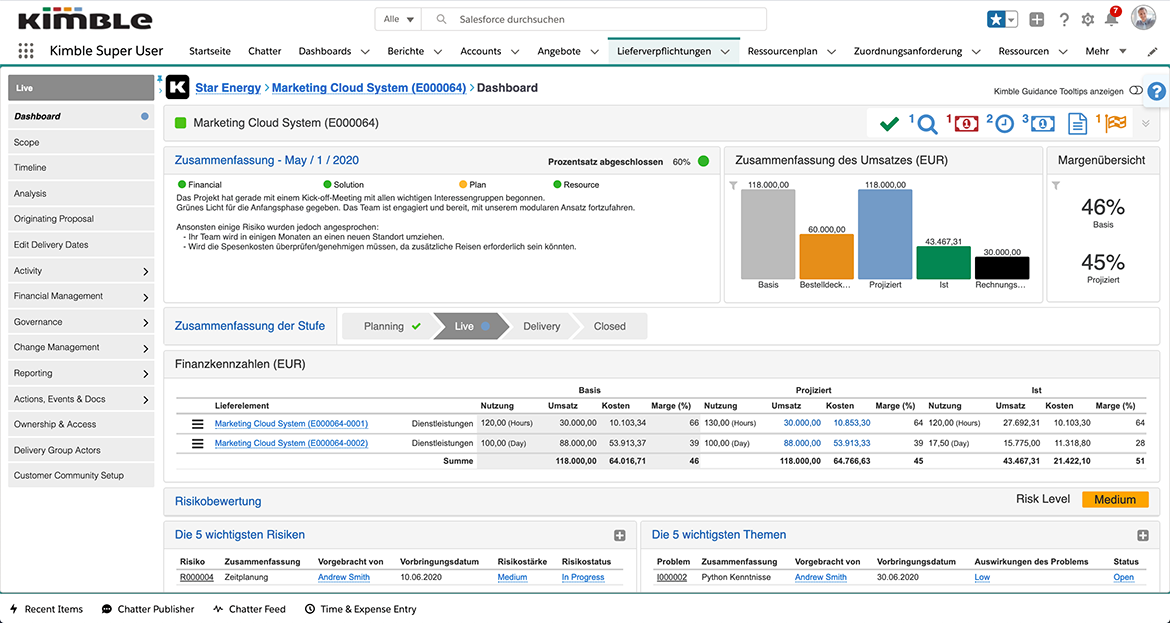This screenshot has width=1170, height=623.
Task: Click the green project status square
Action: point(181,123)
